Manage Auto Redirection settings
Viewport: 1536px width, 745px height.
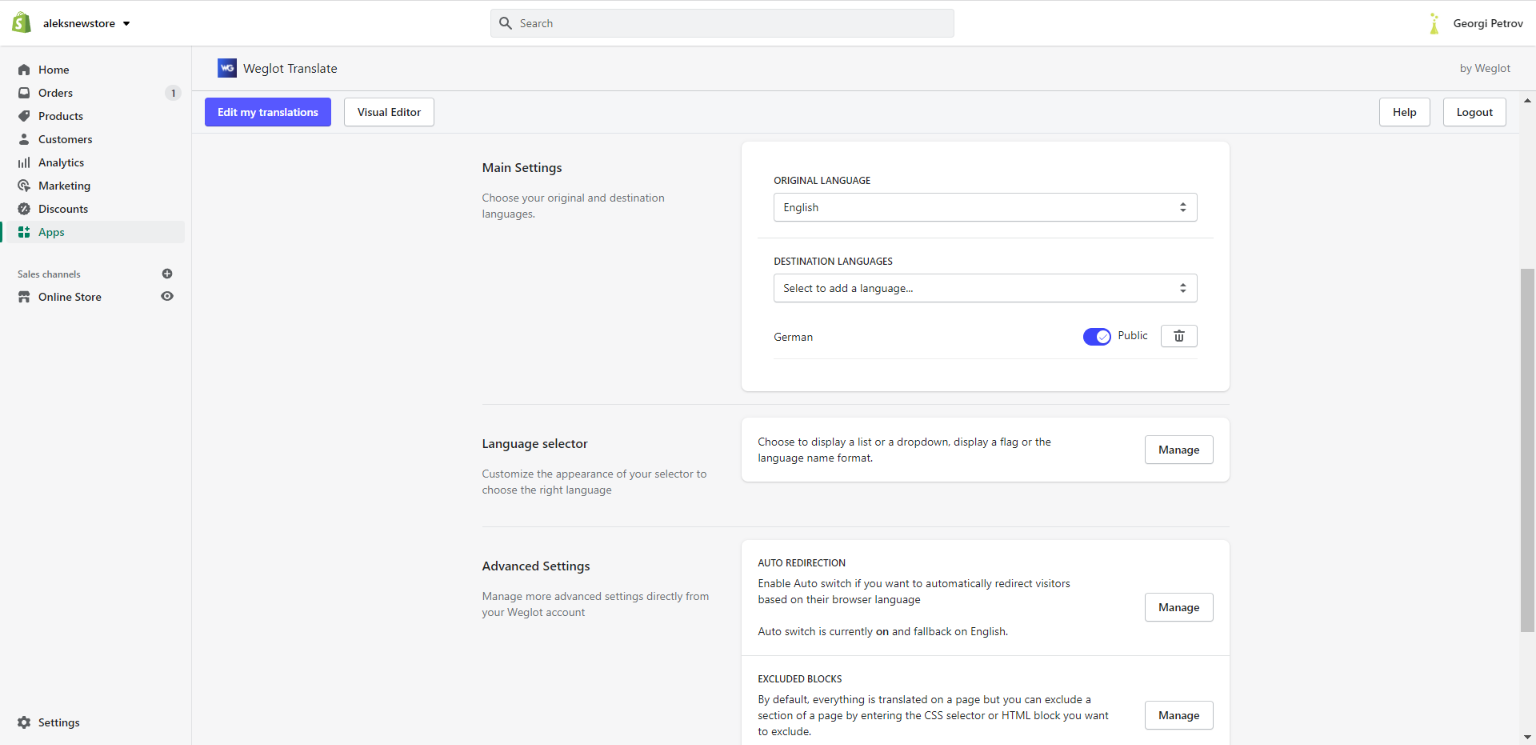pos(1179,607)
